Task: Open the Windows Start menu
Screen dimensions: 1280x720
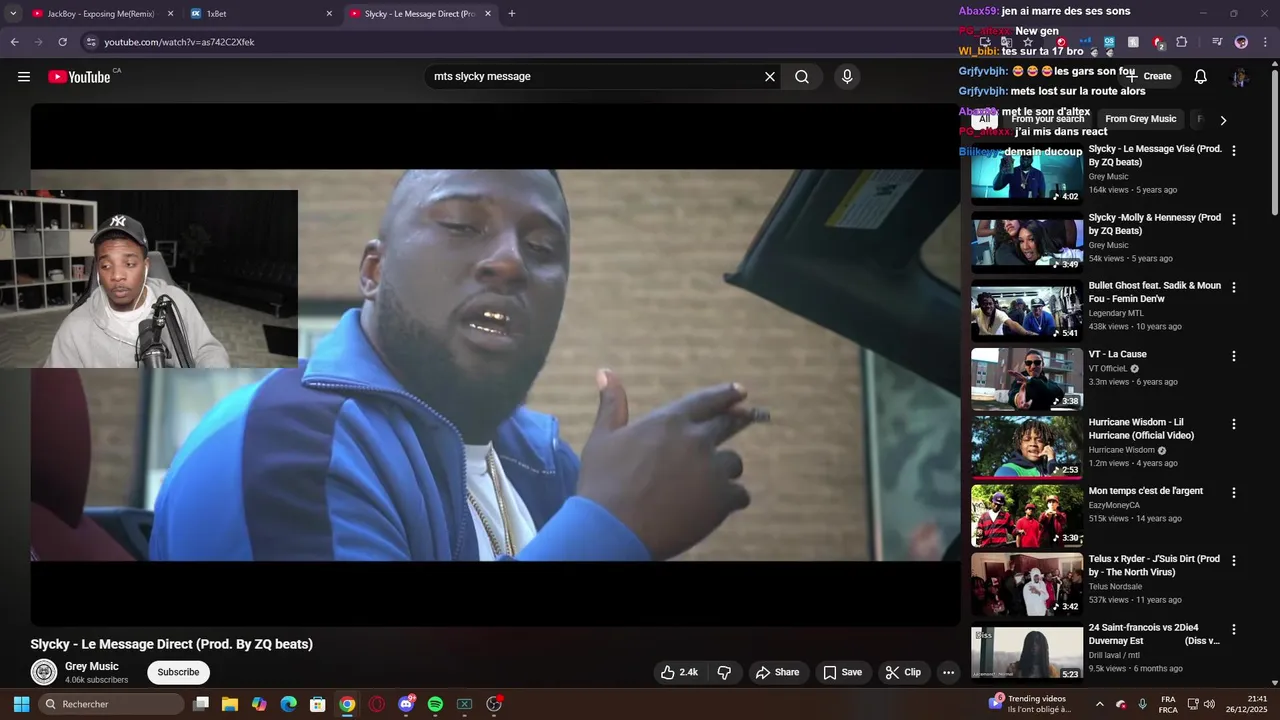Action: [x=21, y=704]
